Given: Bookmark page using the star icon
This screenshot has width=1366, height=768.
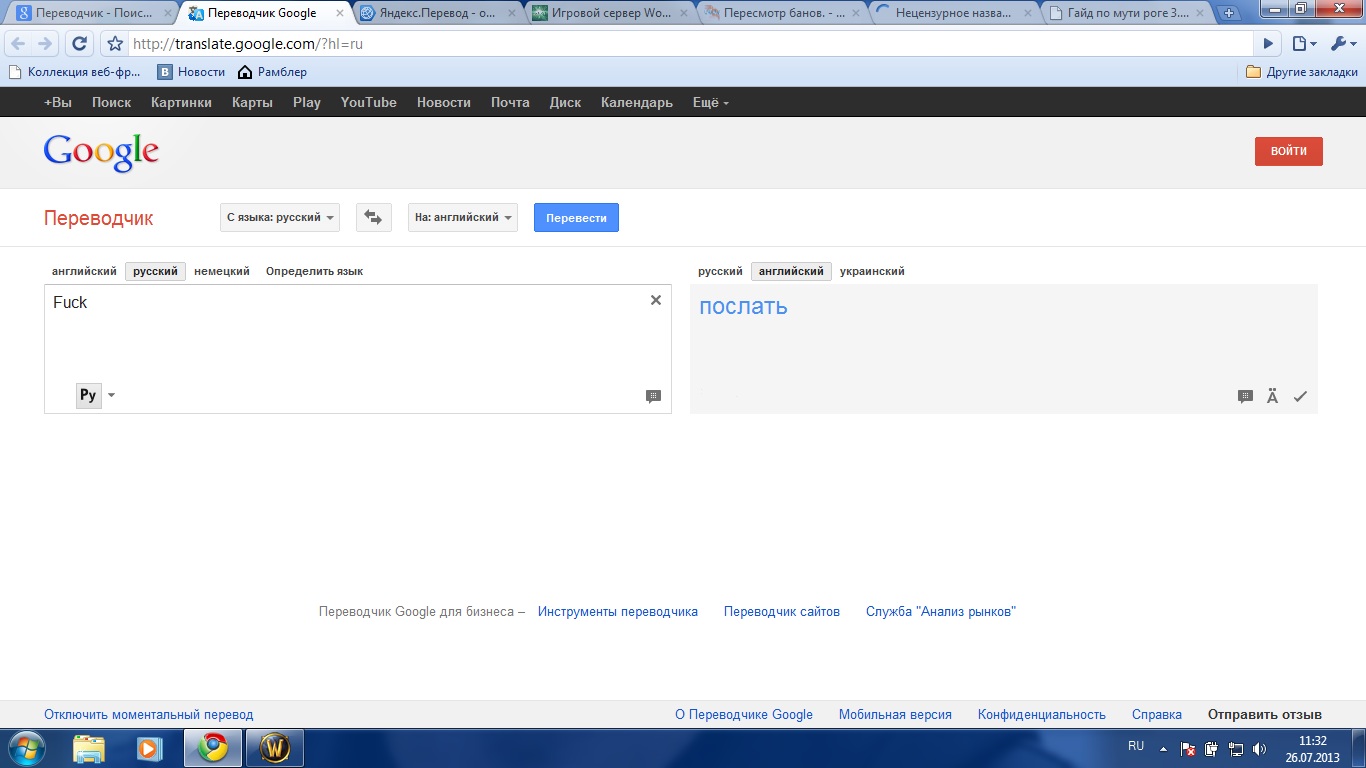Looking at the screenshot, I should [115, 44].
